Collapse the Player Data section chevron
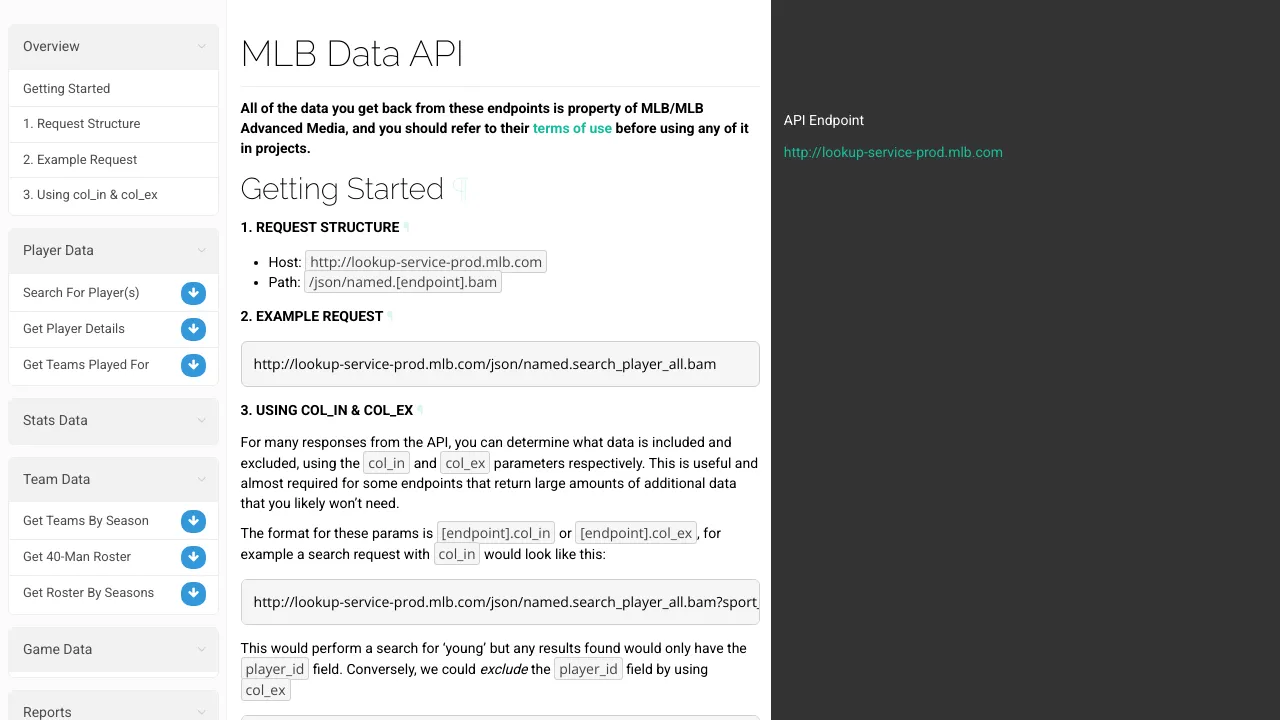The width and height of the screenshot is (1280, 720). (202, 251)
